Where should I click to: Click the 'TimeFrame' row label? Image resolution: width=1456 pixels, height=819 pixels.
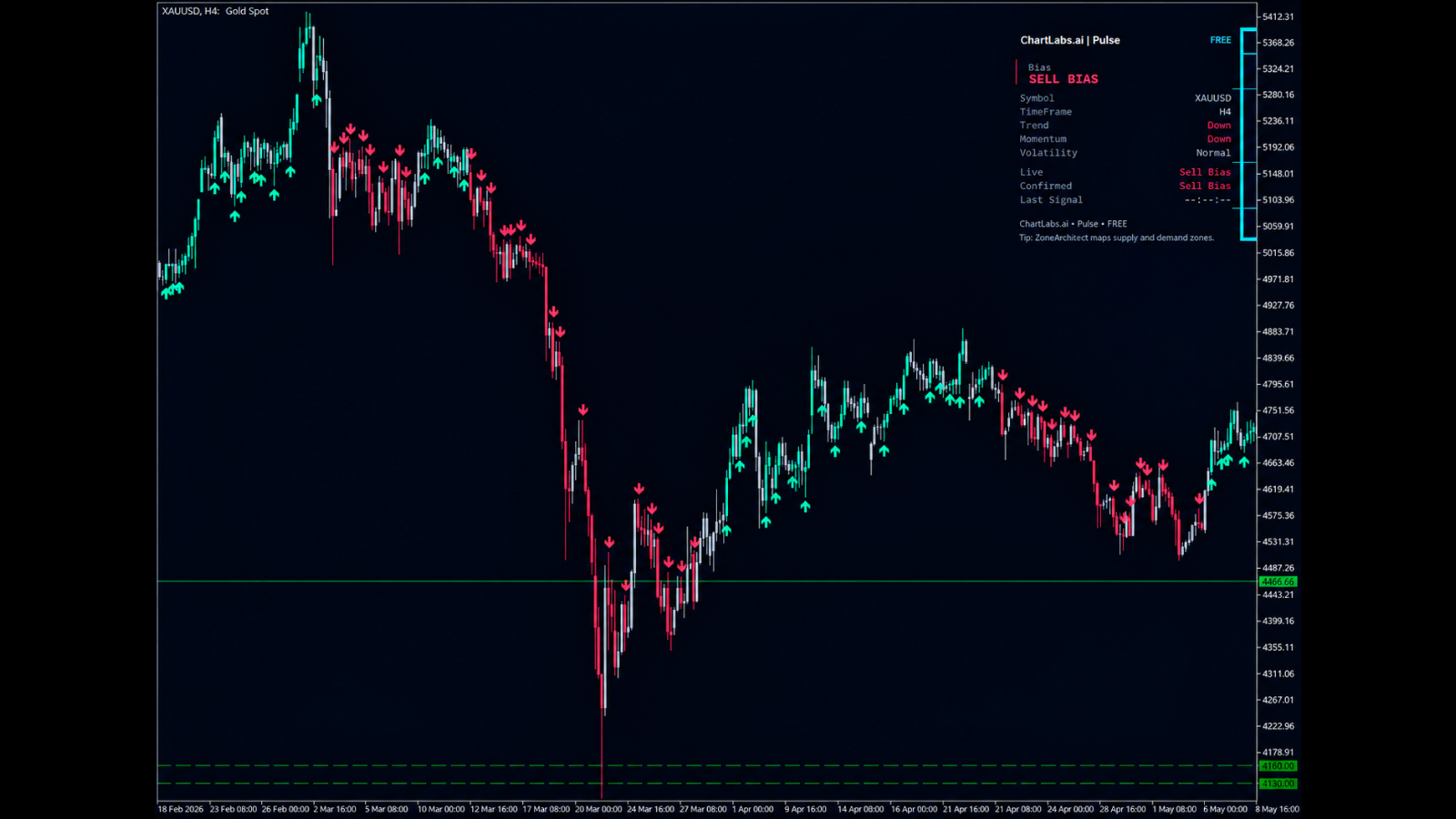pyautogui.click(x=1046, y=112)
